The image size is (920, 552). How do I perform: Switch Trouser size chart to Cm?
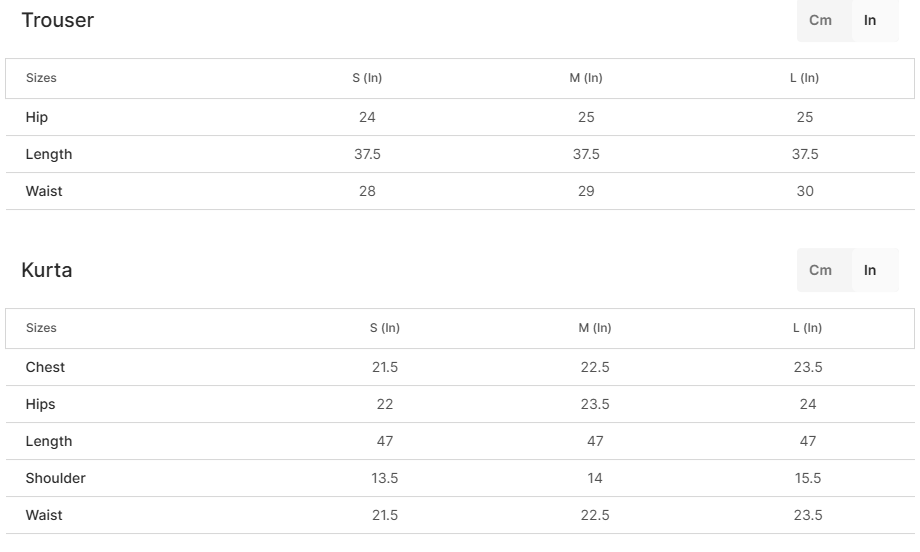point(820,20)
